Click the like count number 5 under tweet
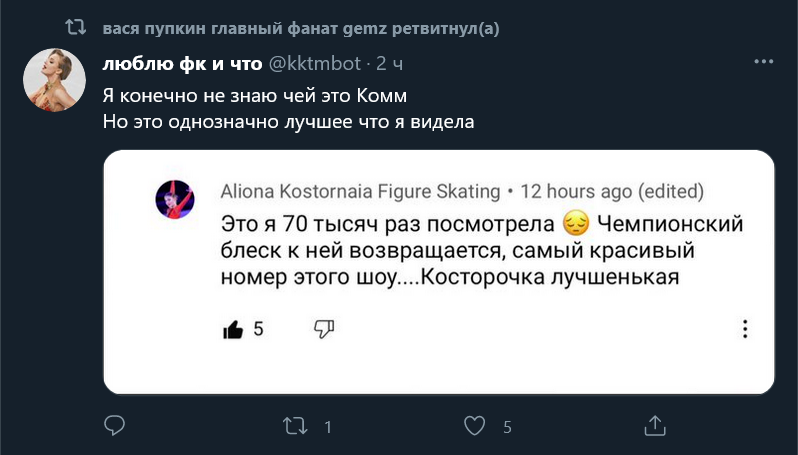Viewport: 798px width, 455px height. (x=507, y=427)
